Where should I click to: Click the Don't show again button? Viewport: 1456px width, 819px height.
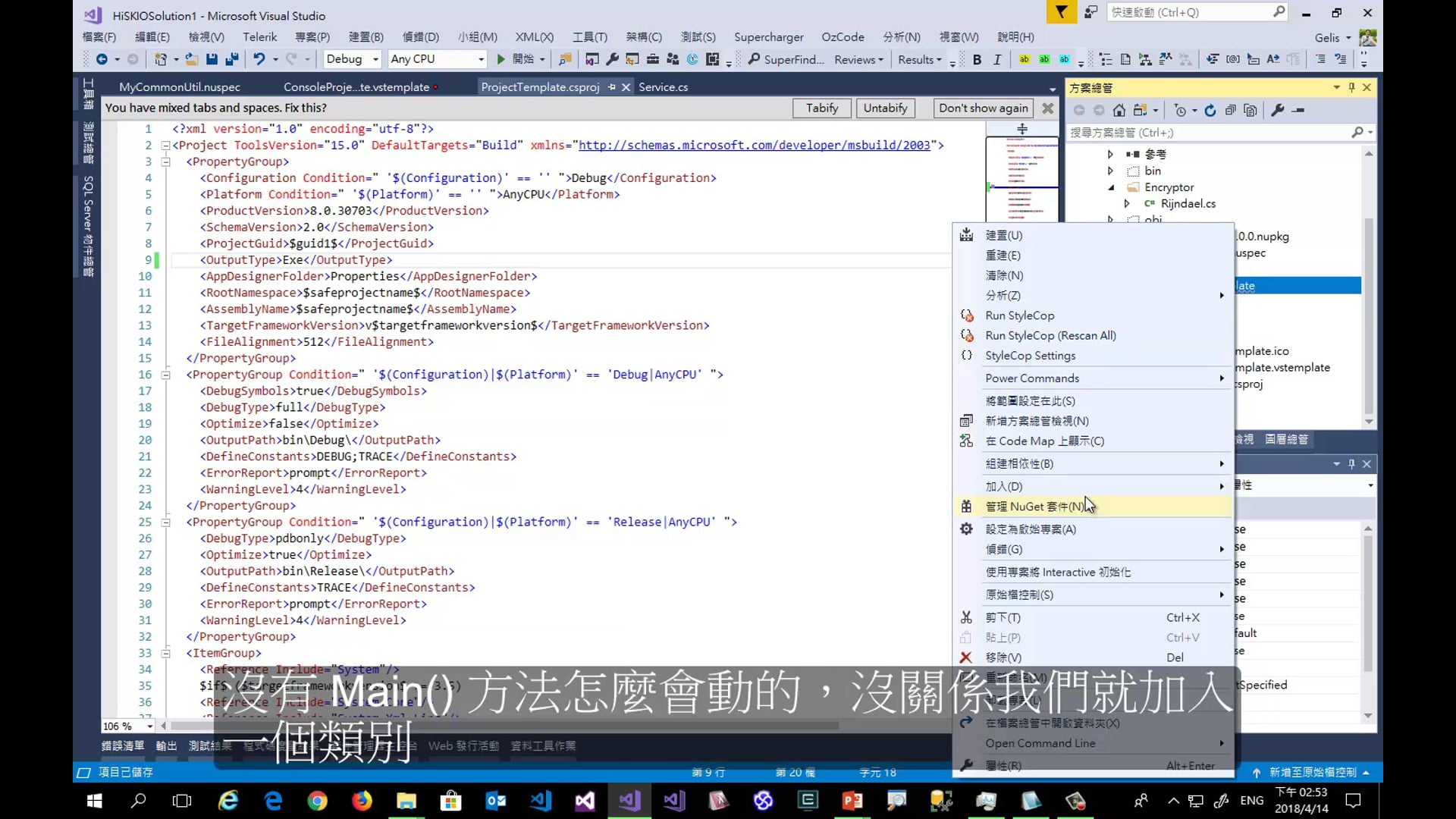pyautogui.click(x=983, y=108)
